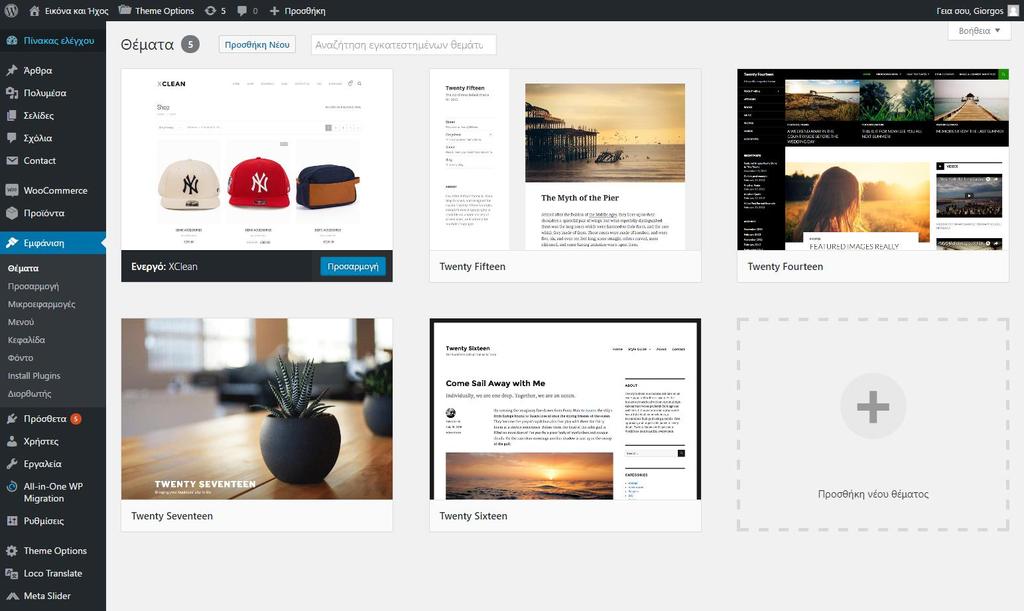Click the Giorgos user avatar
Viewport: 1024px width, 611px height.
coord(1013,10)
